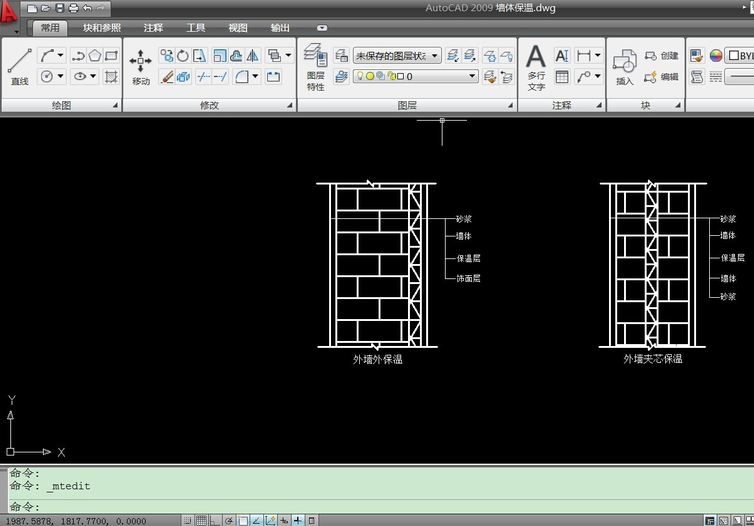Click the Undo arrow in quick access toolbar
Viewport: 754px width, 526px height.
[x=87, y=8]
